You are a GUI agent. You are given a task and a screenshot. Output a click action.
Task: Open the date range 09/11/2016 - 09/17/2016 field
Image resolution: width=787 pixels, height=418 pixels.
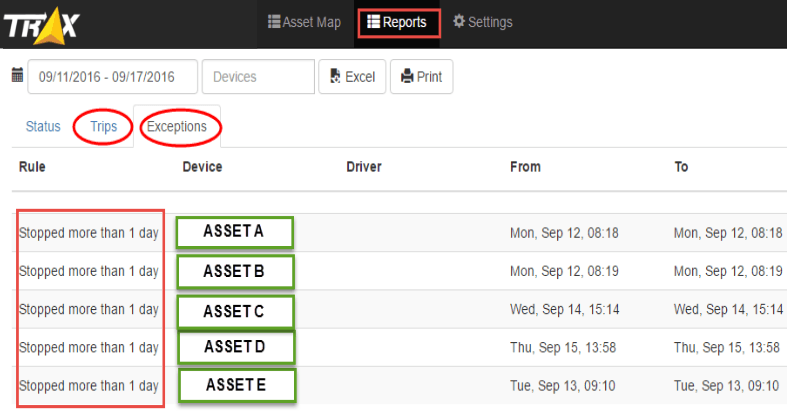tap(112, 77)
